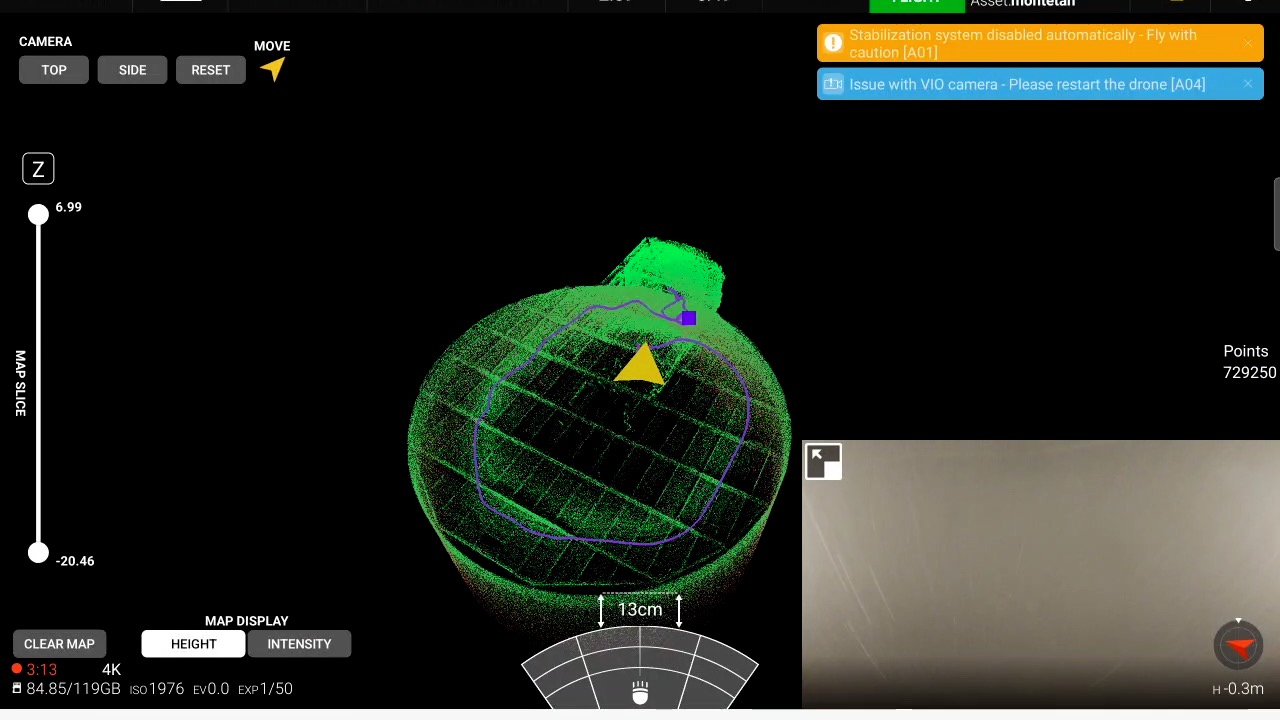Clear the point cloud map
This screenshot has width=1280, height=720.
[x=59, y=644]
